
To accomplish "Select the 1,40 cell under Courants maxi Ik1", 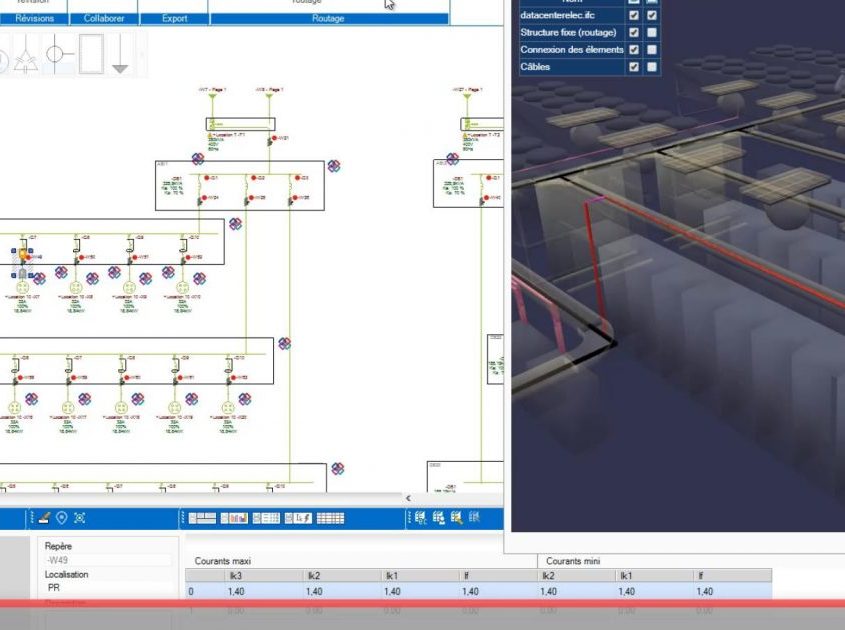I will pyautogui.click(x=420, y=591).
